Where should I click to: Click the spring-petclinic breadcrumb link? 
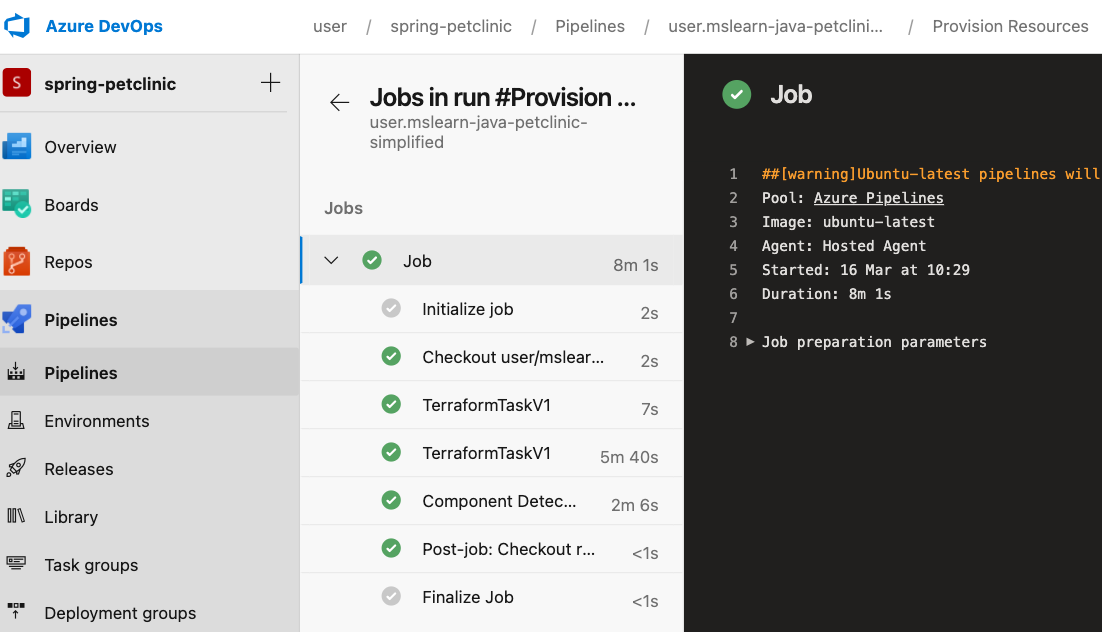coord(451,26)
